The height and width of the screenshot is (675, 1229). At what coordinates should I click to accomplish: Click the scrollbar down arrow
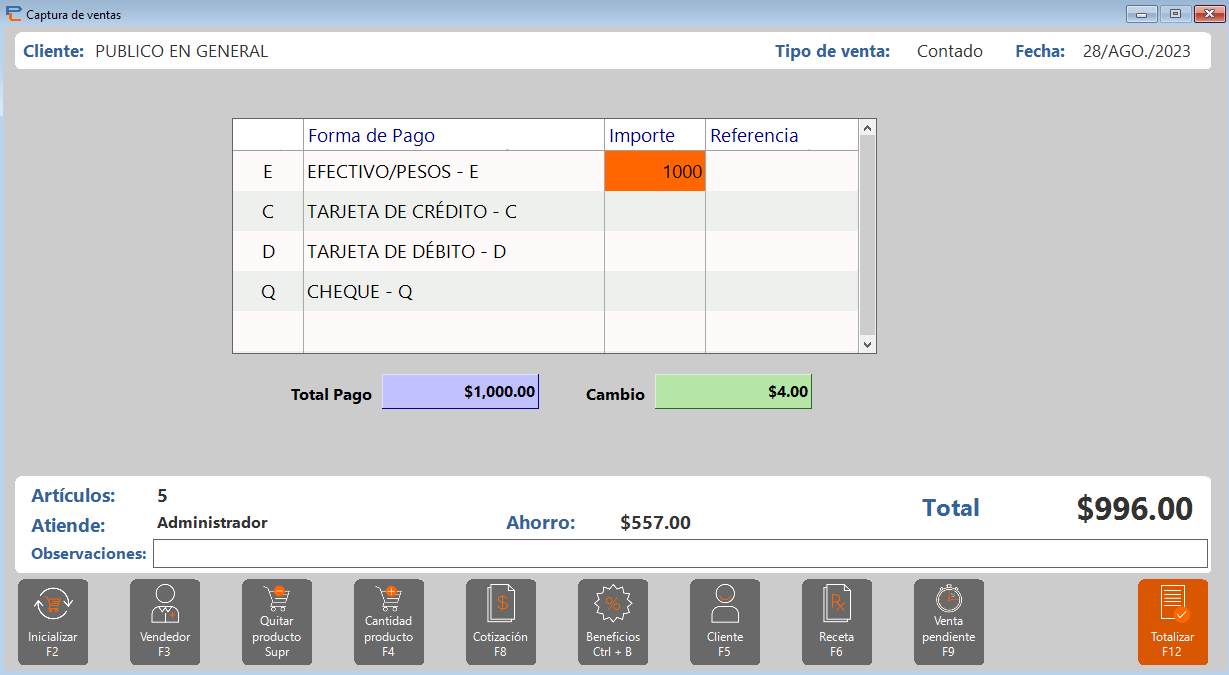pyautogui.click(x=867, y=344)
